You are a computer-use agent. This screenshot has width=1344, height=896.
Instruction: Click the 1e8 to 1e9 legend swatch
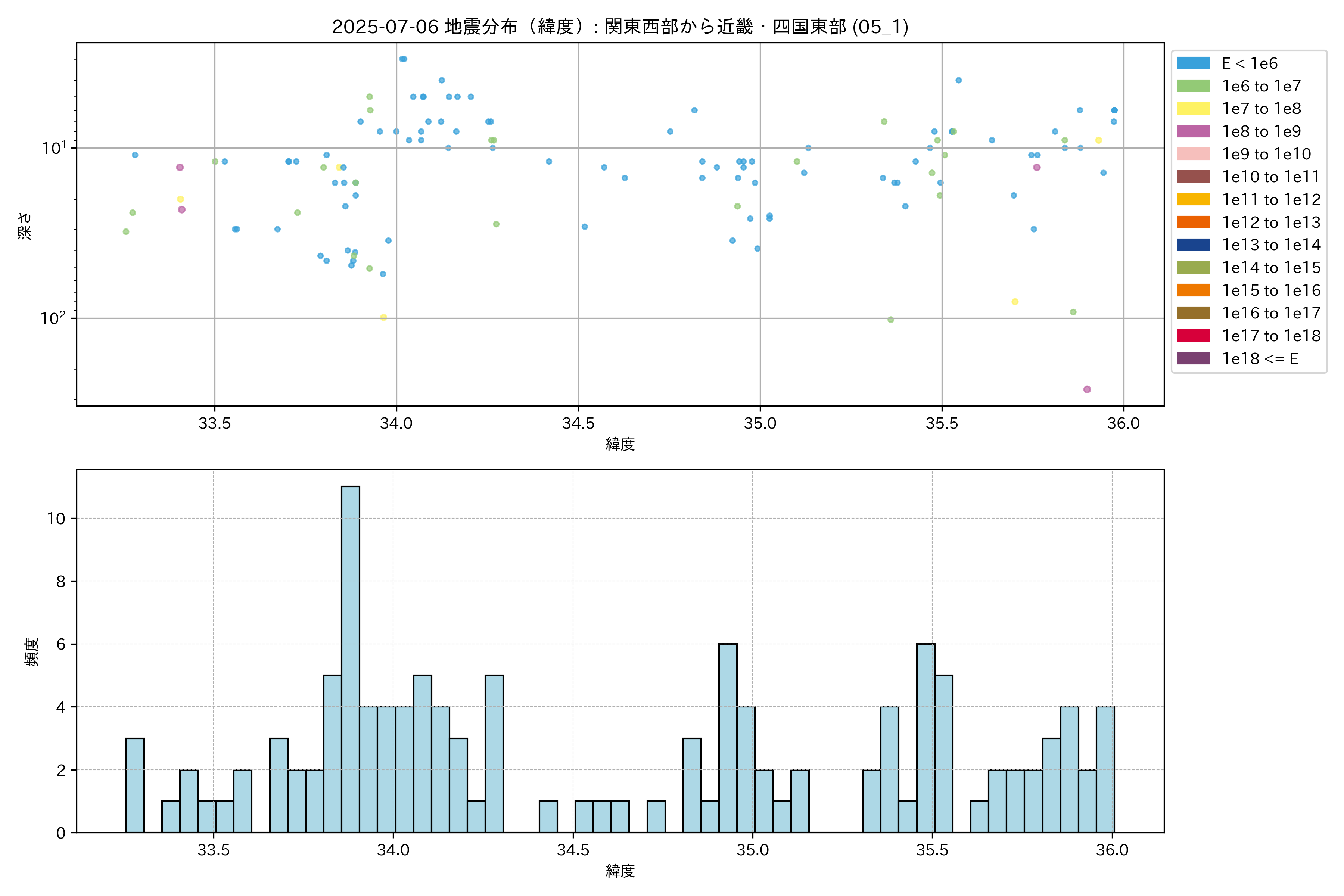pos(1192,131)
